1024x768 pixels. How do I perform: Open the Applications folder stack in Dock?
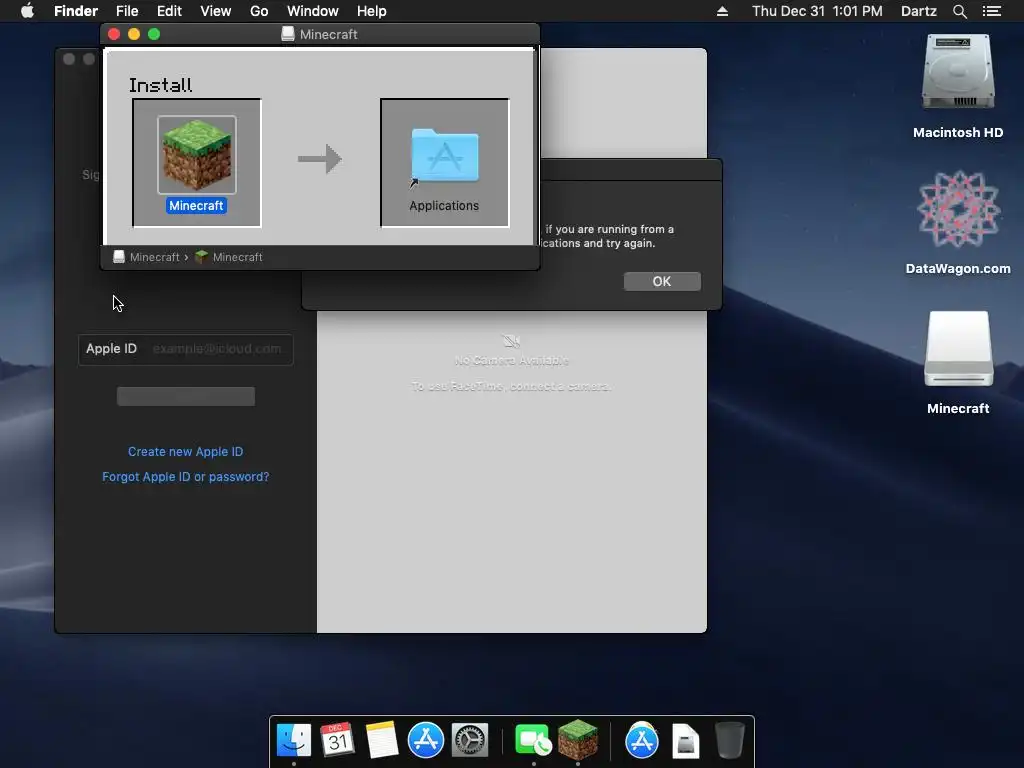(x=642, y=741)
